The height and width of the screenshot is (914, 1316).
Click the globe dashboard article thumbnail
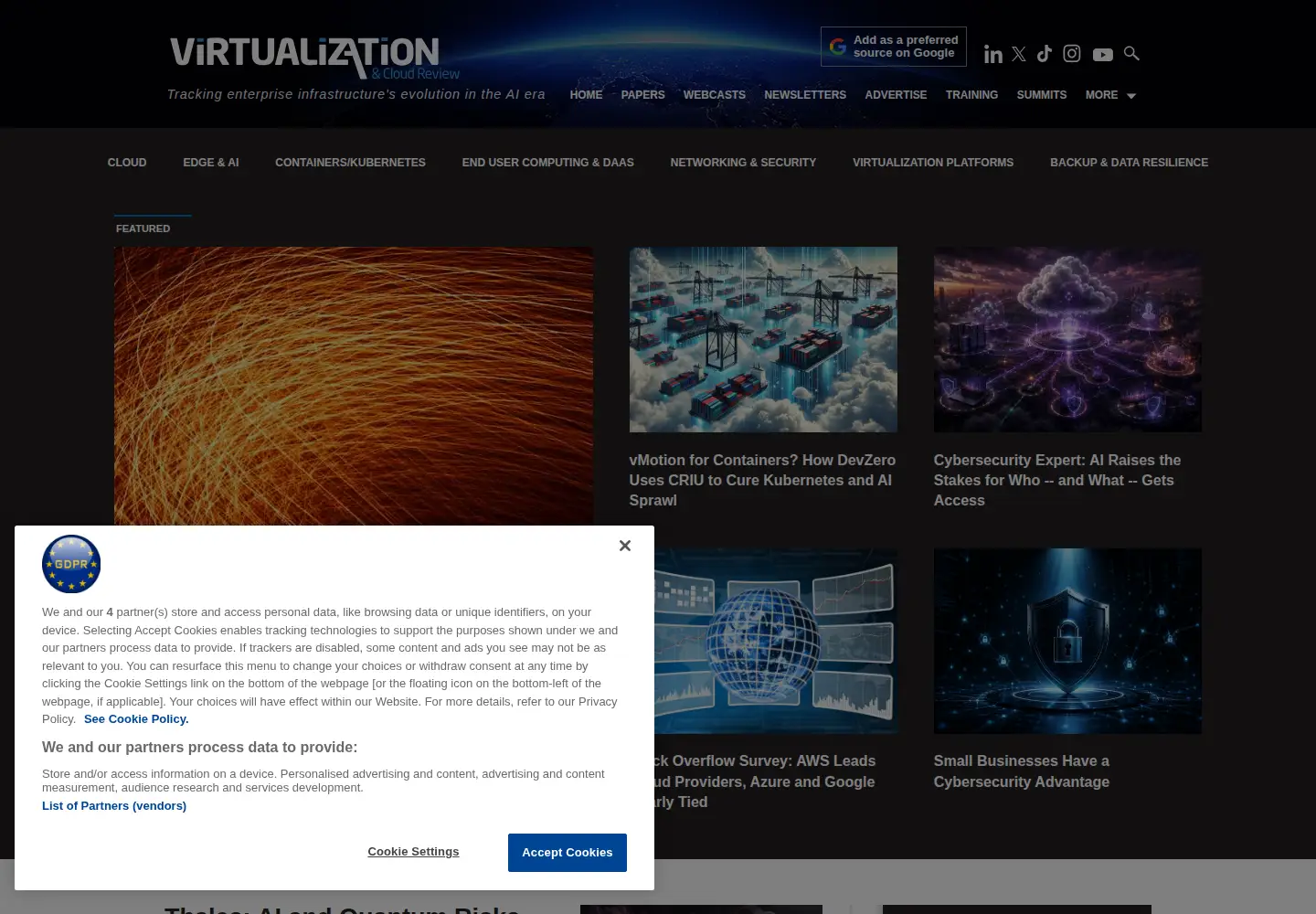[776, 641]
